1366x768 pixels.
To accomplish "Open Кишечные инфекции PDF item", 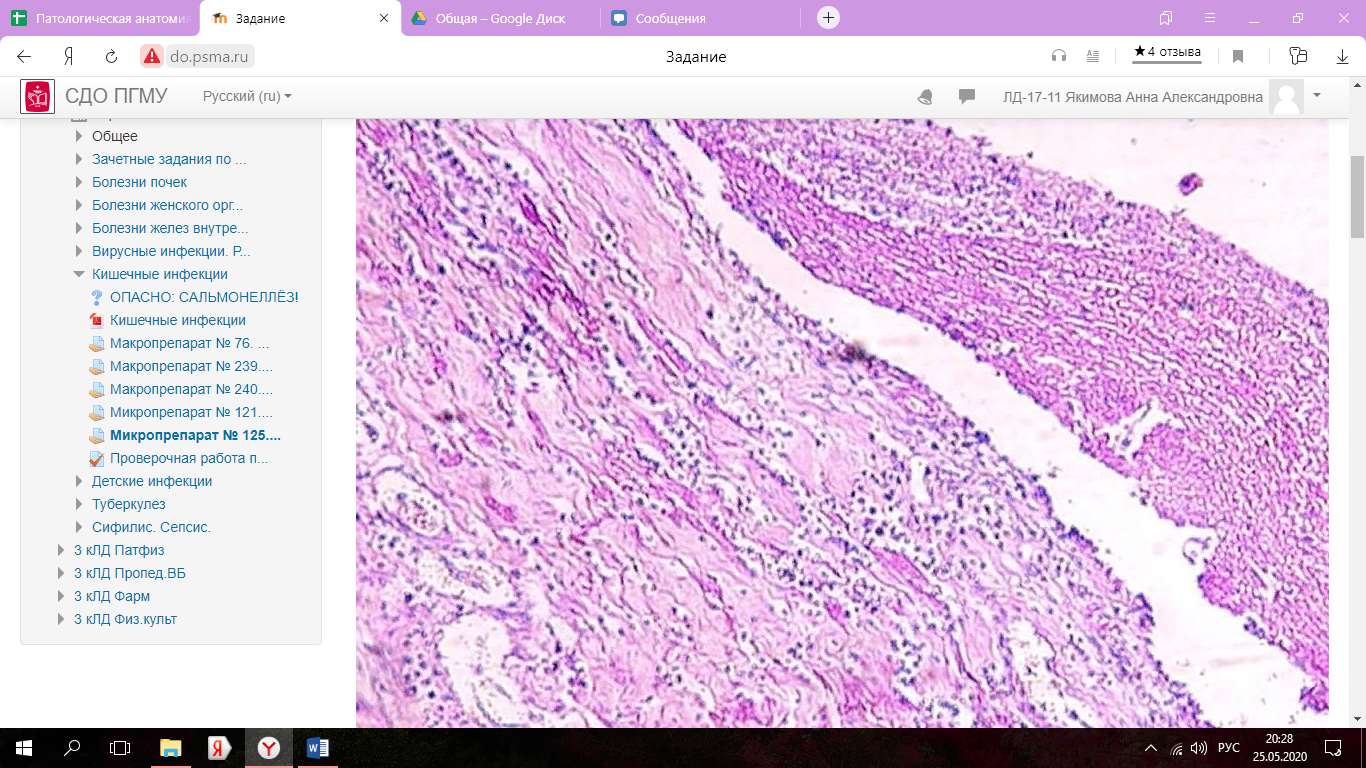I will (x=178, y=320).
